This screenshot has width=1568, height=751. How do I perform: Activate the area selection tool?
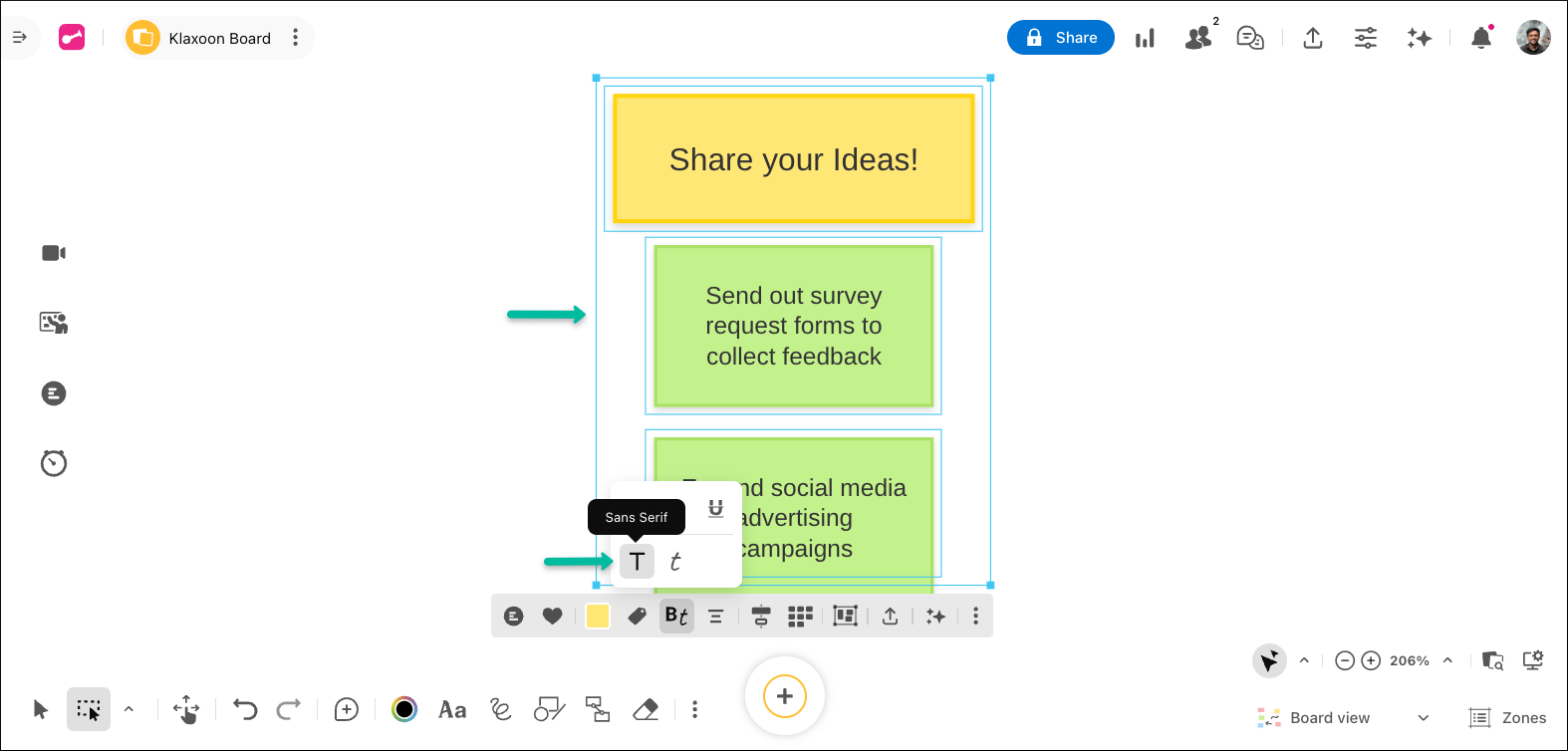click(x=89, y=709)
